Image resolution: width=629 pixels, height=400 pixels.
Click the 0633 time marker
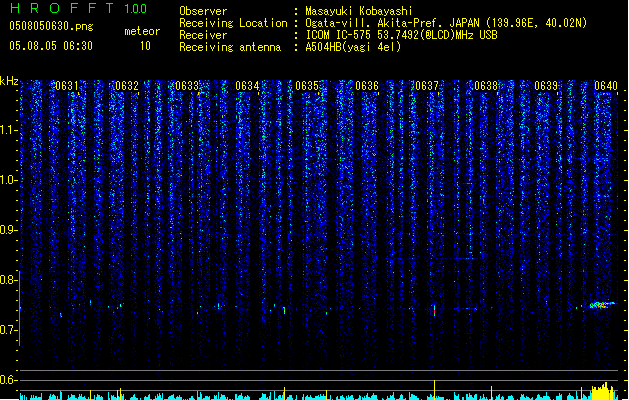click(187, 86)
